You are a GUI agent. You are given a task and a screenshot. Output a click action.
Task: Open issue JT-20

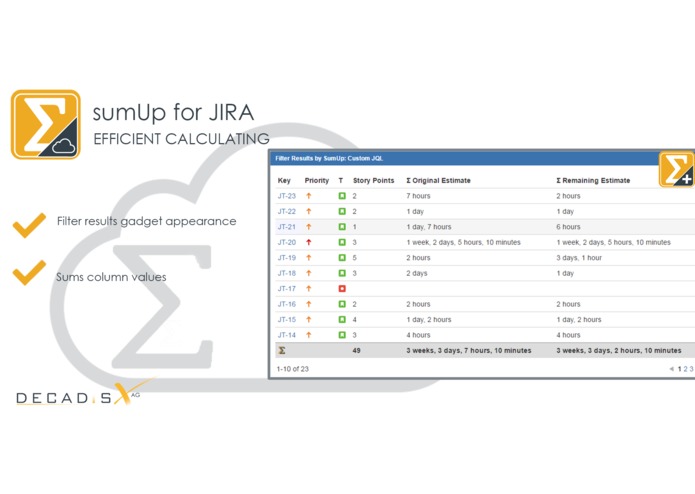coord(287,242)
